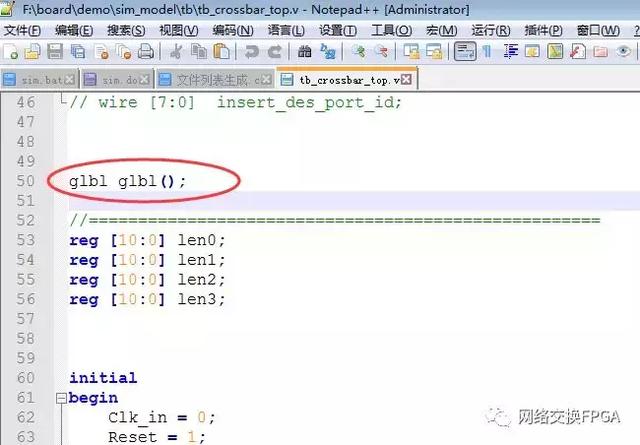640x445 pixels.
Task: Open the 运行(R) menu
Action: [491, 30]
